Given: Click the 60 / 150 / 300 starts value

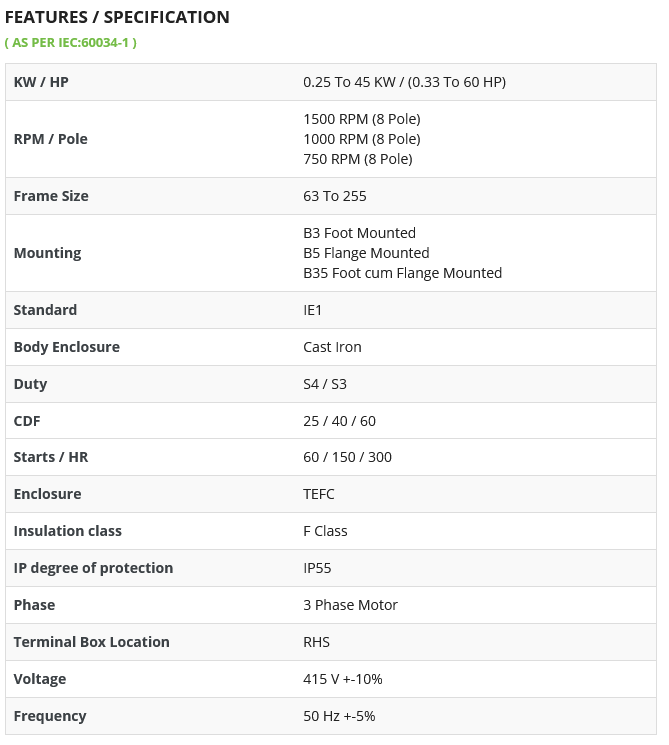Looking at the screenshot, I should (x=347, y=457).
